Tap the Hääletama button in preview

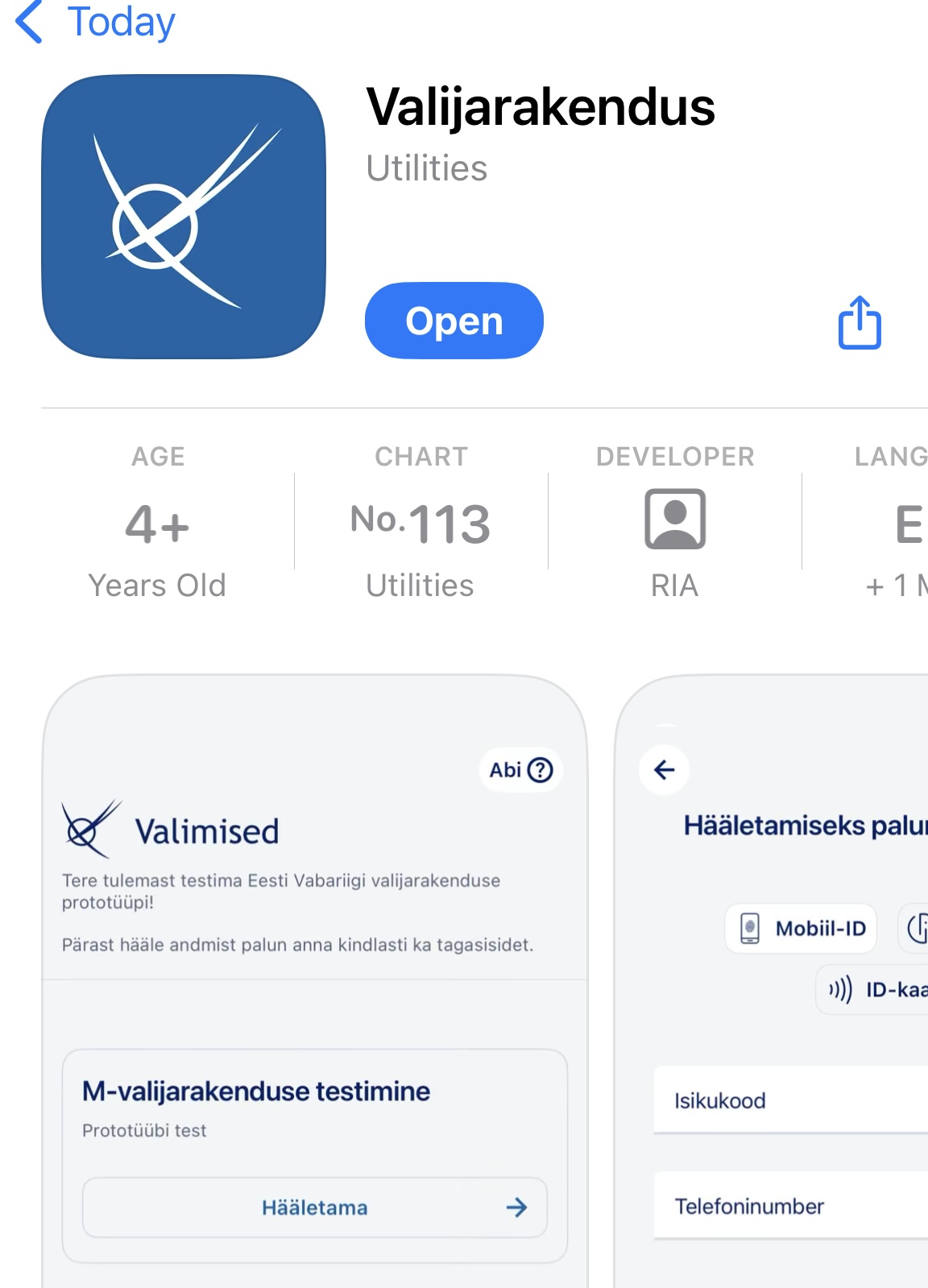[x=315, y=1207]
